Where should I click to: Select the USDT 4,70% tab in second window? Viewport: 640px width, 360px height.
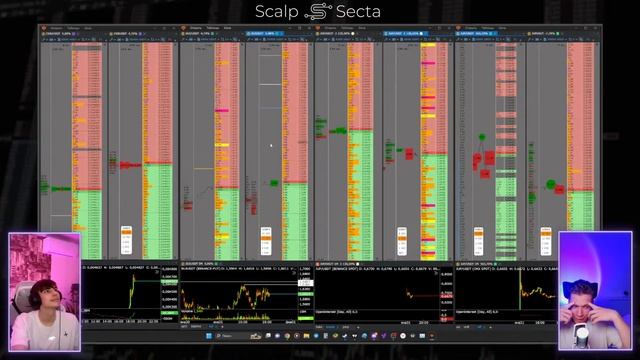coord(198,33)
